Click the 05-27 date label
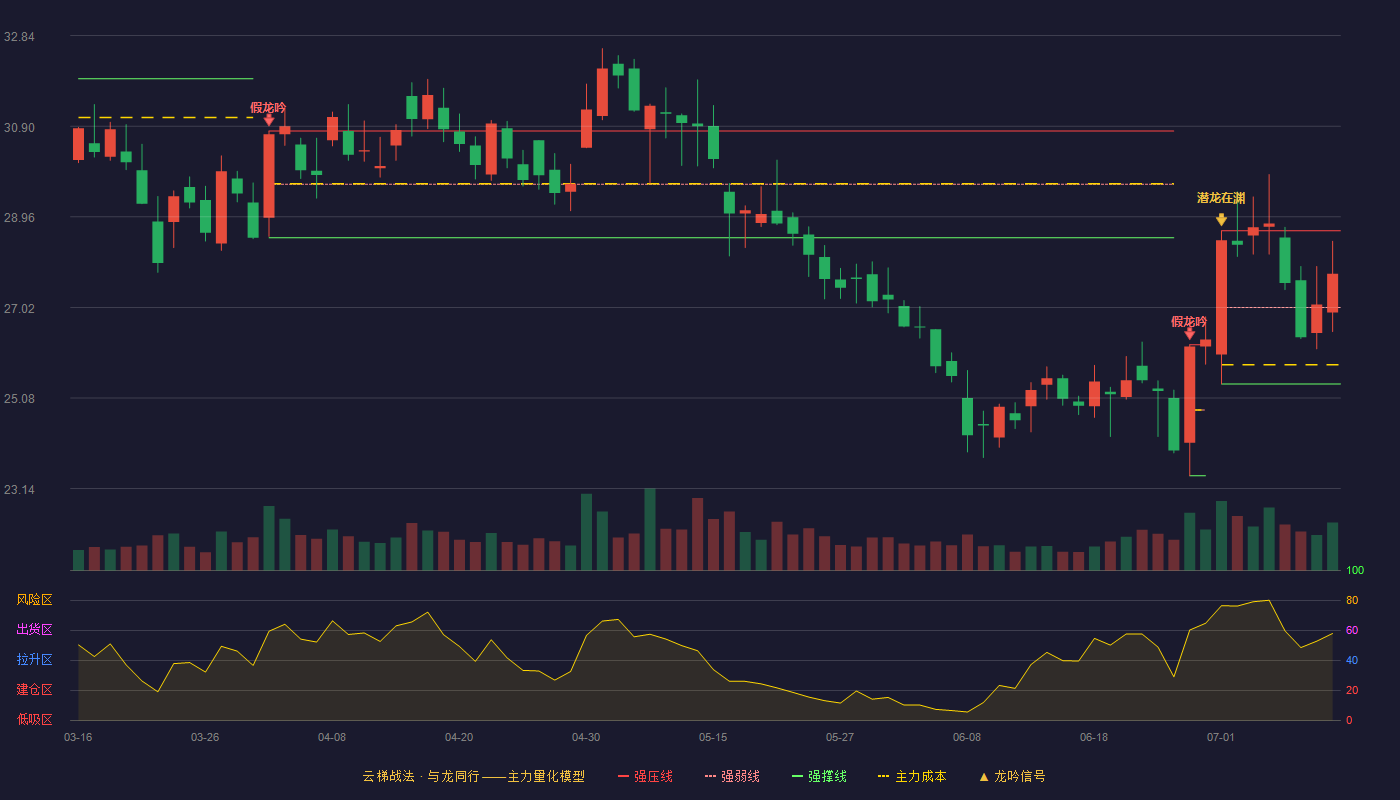The width and height of the screenshot is (1400, 800). click(840, 737)
